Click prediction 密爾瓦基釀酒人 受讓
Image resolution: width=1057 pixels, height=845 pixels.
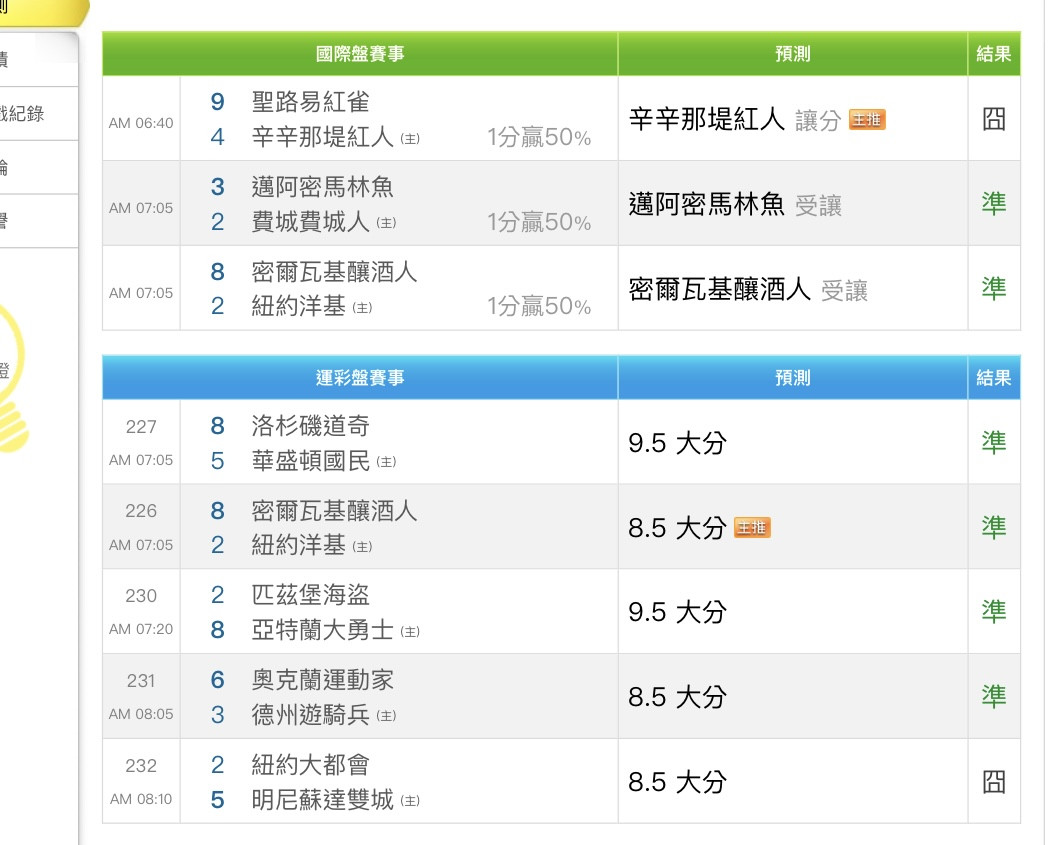[x=748, y=289]
